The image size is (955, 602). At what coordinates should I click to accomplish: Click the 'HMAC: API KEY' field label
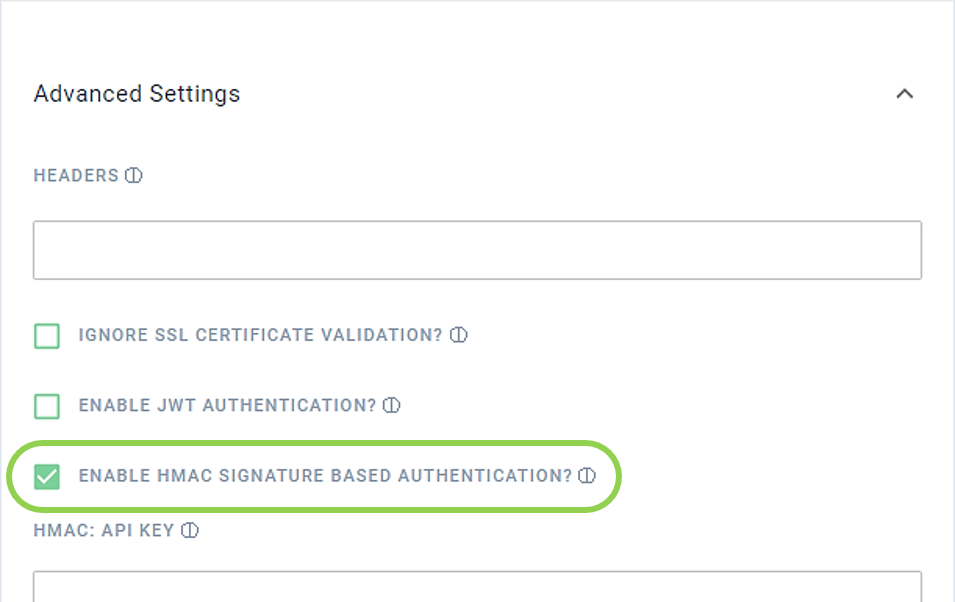click(104, 531)
